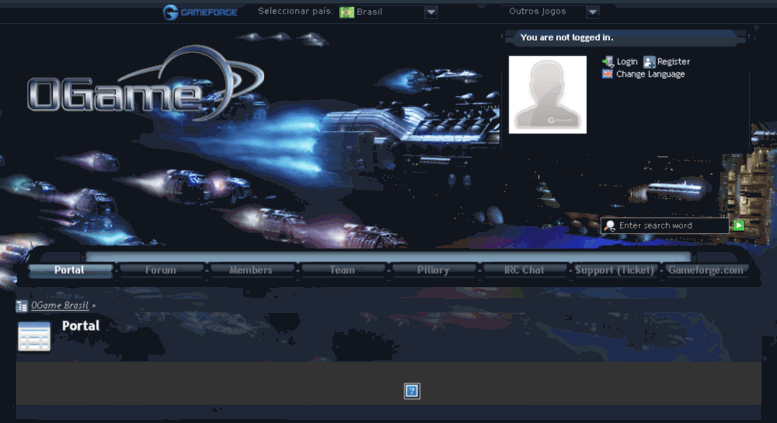Image resolution: width=777 pixels, height=423 pixels.
Task: Focus the Enter search word field
Action: (666, 225)
